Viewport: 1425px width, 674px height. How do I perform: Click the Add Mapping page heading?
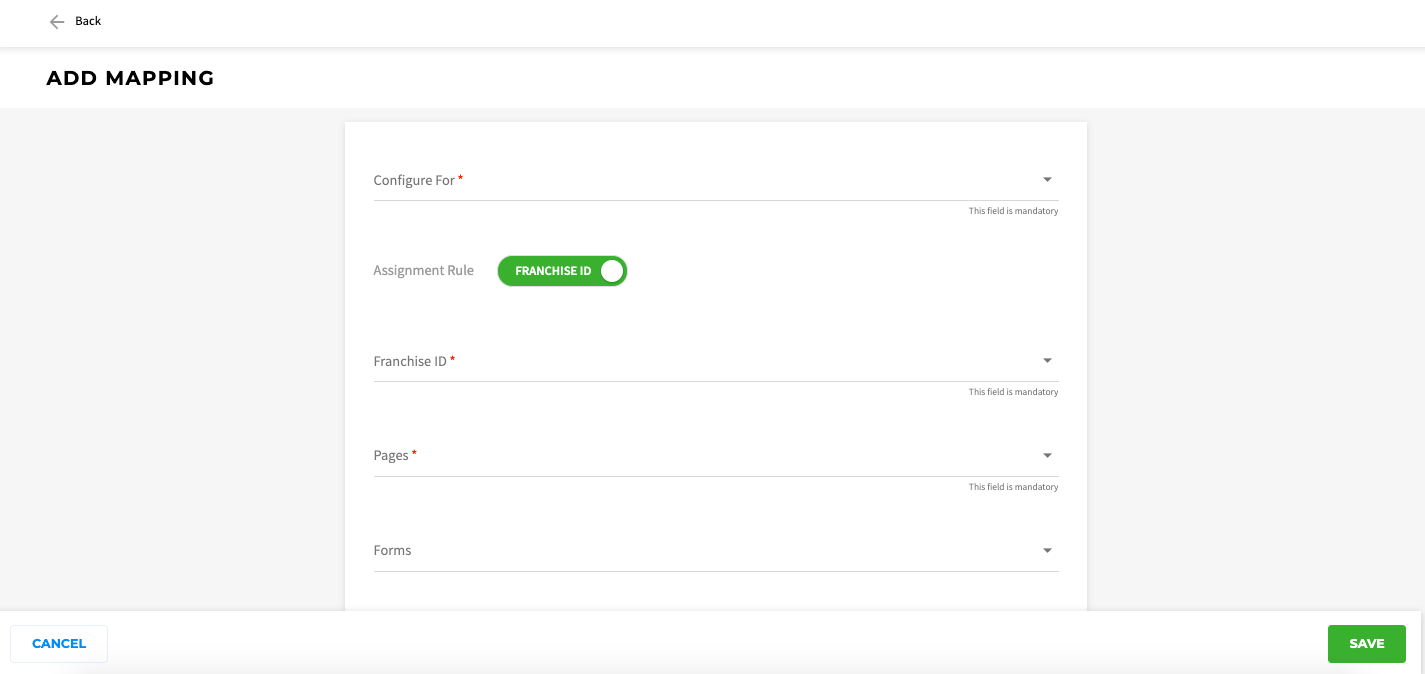coord(130,78)
